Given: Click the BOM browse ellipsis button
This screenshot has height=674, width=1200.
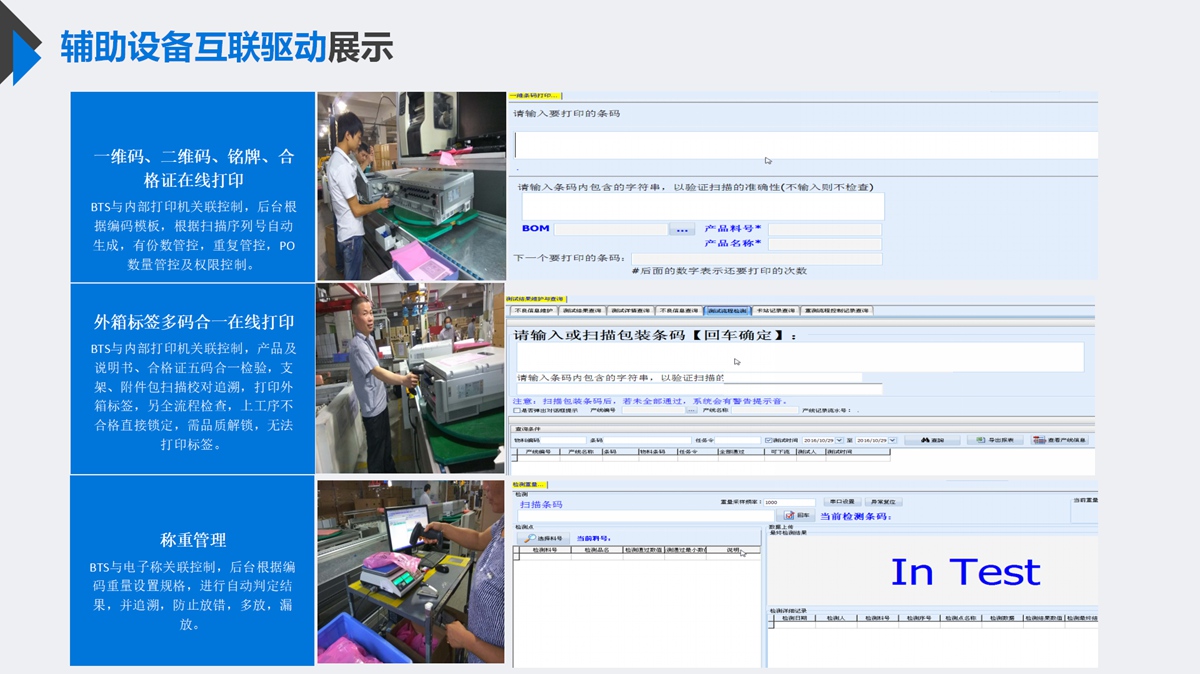Looking at the screenshot, I should point(681,230).
